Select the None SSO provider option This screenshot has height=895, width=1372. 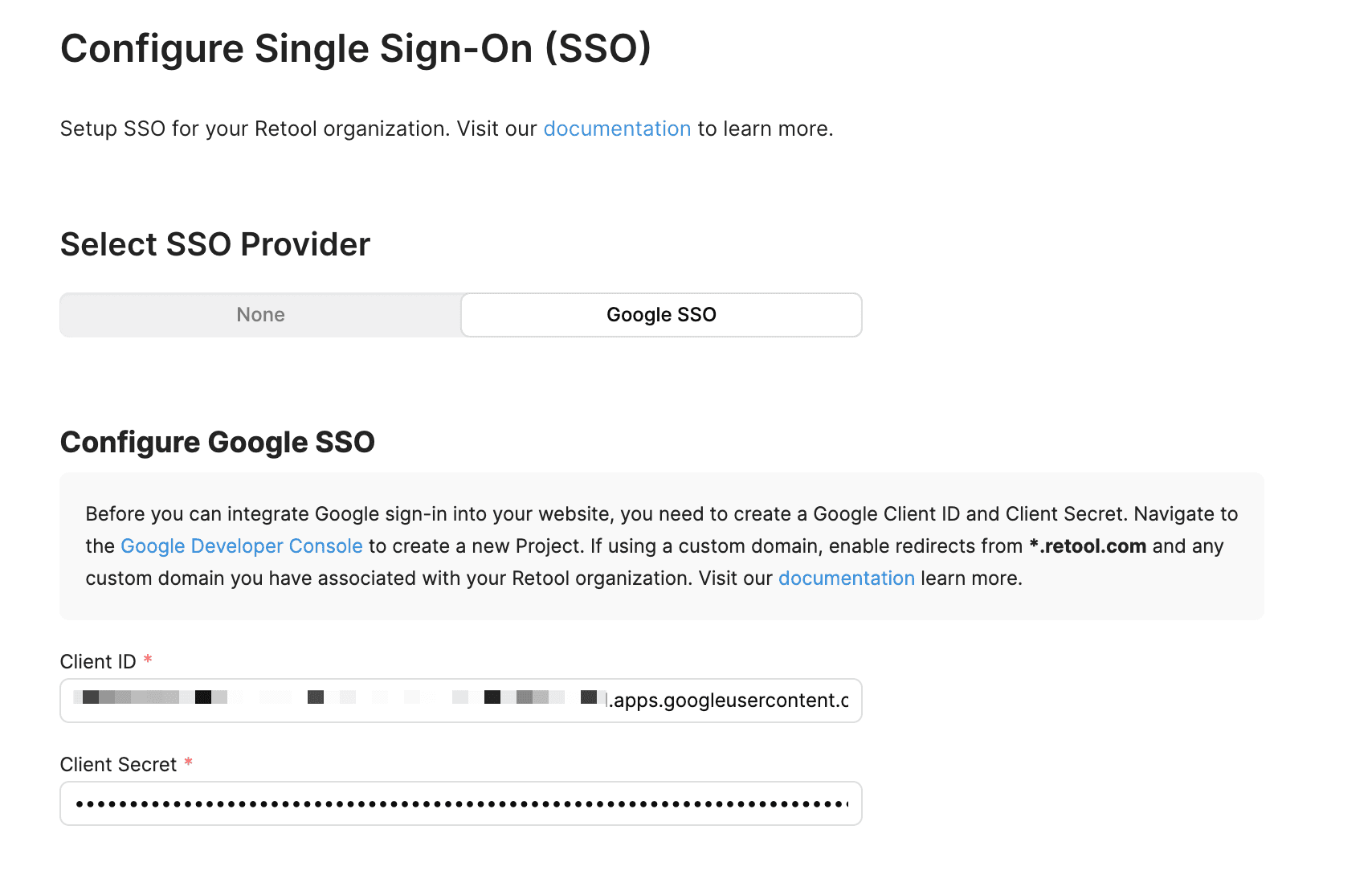(260, 315)
